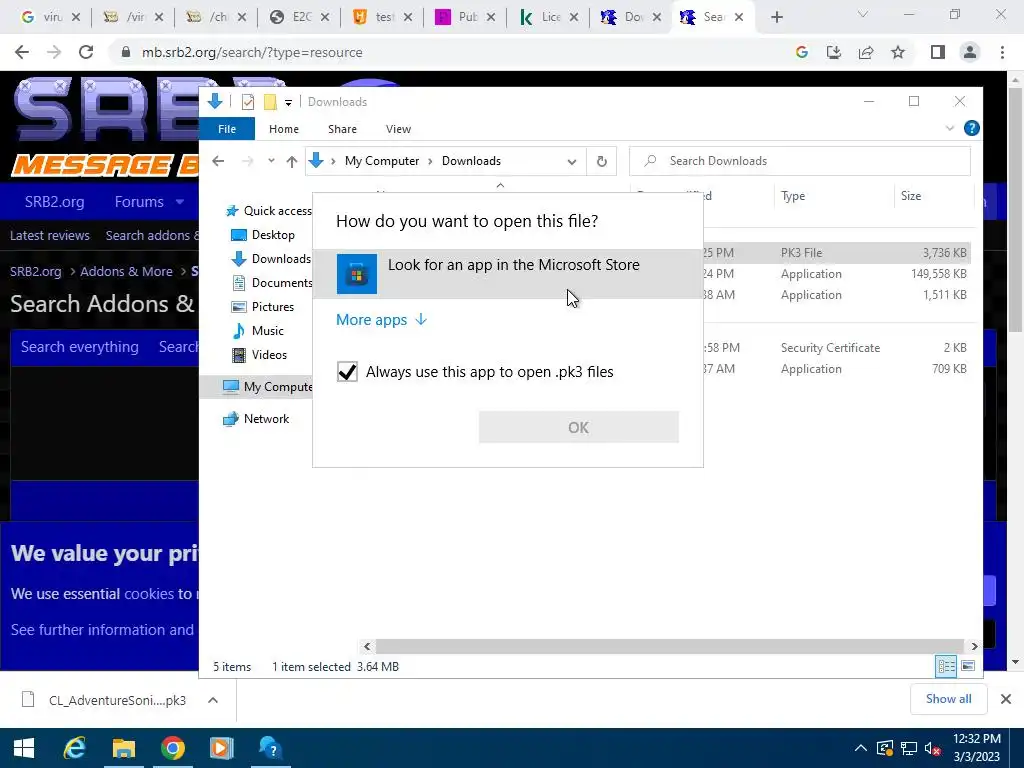Show hidden system tray icons
The width and height of the screenshot is (1024, 768).
click(861, 748)
